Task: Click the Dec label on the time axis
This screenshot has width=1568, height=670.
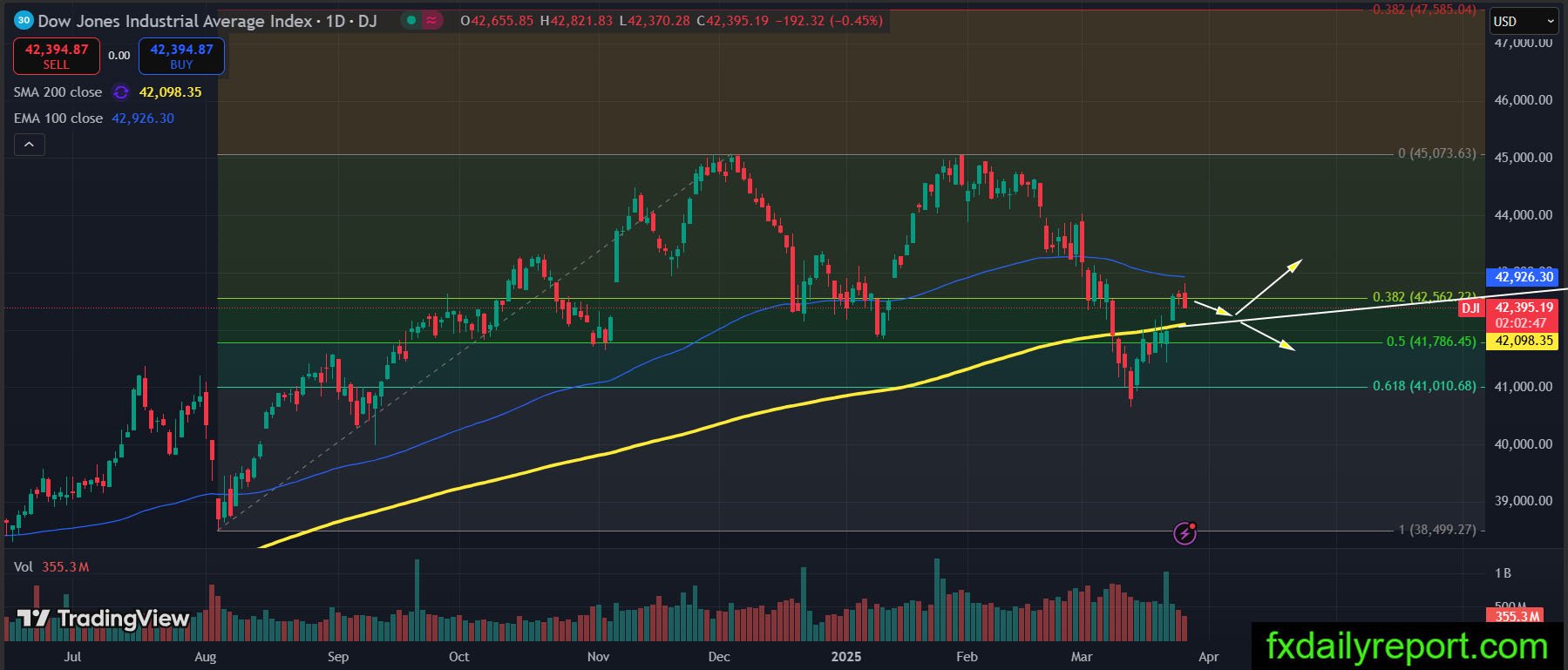Action: click(719, 656)
